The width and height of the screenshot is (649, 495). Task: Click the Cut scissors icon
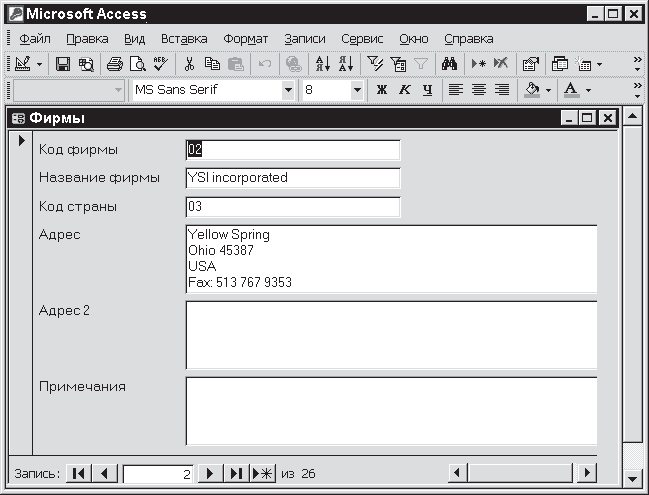(189, 64)
